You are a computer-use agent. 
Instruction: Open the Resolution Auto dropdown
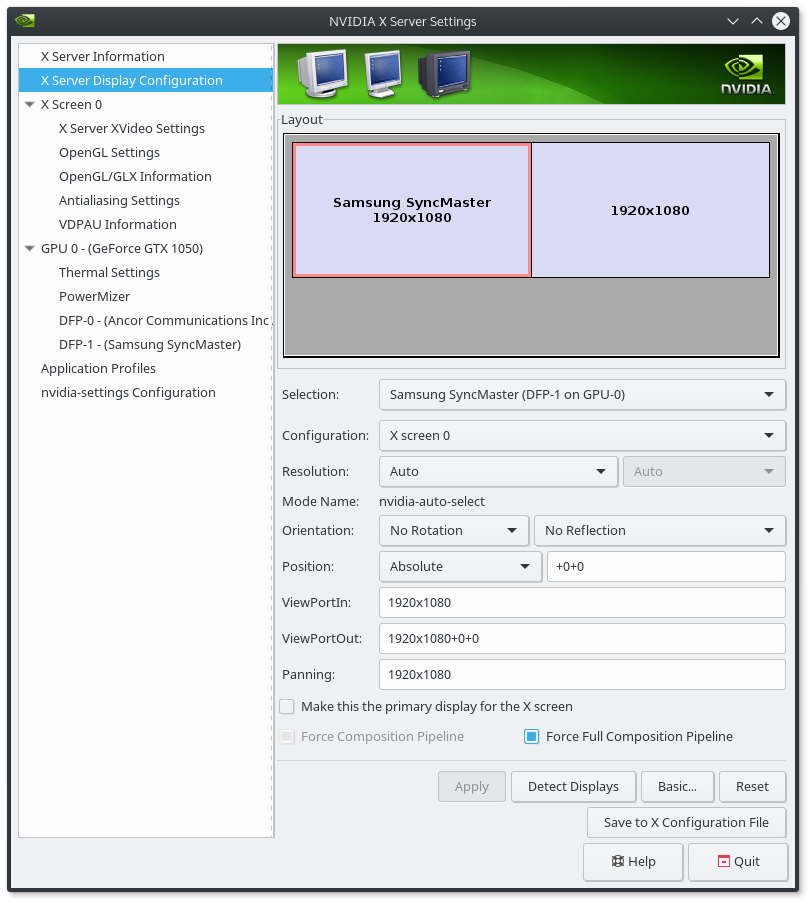[x=498, y=472]
